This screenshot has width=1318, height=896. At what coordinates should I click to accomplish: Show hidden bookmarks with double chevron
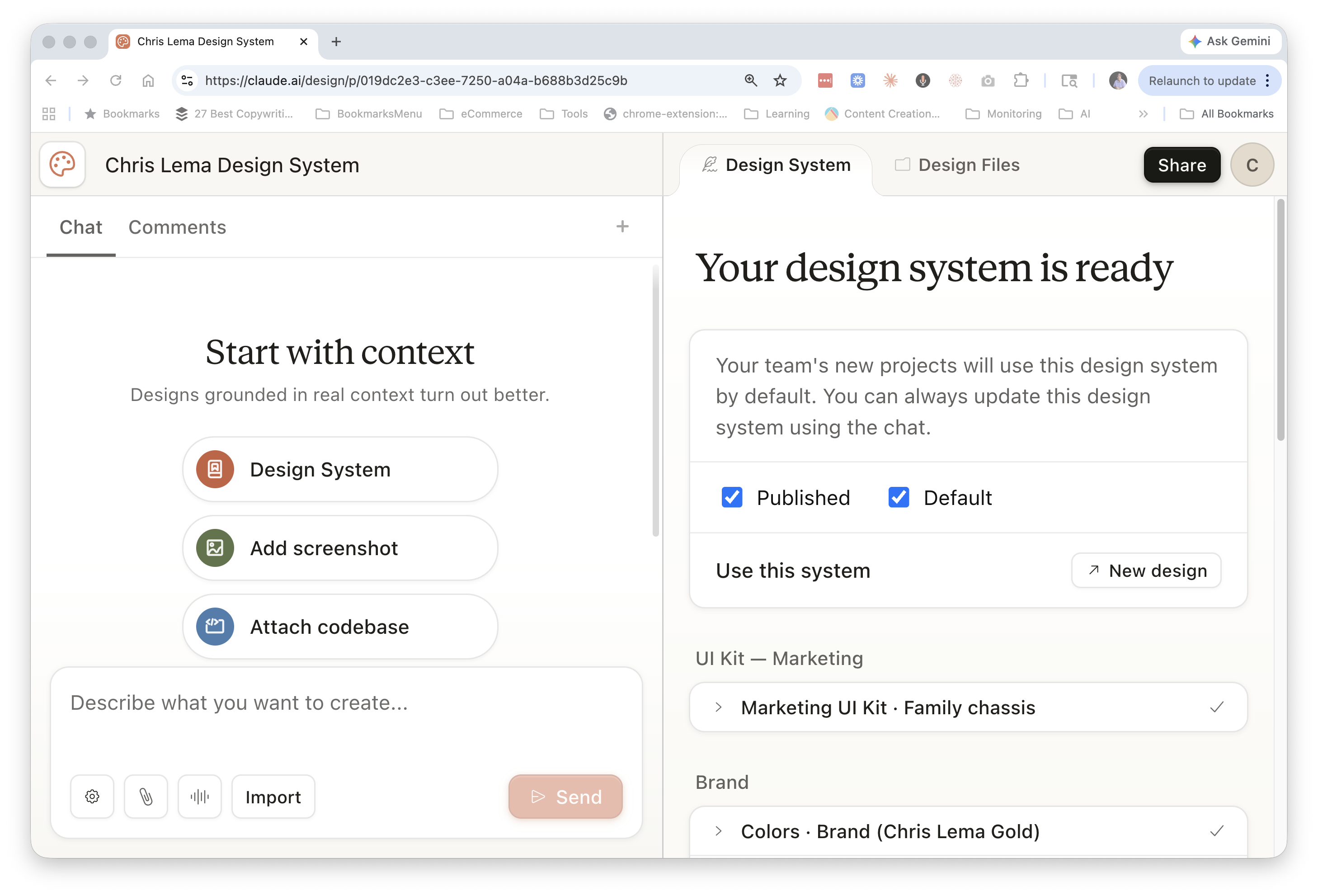[1143, 113]
